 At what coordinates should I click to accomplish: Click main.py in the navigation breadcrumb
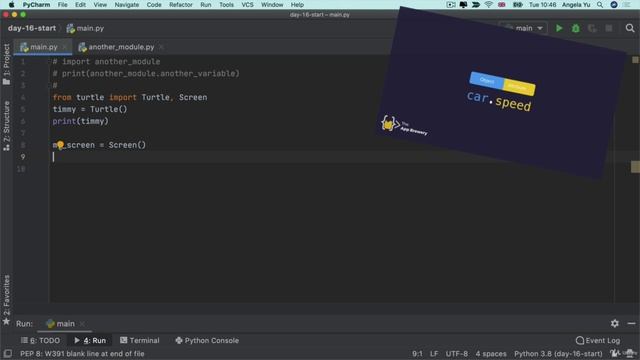tap(85, 28)
